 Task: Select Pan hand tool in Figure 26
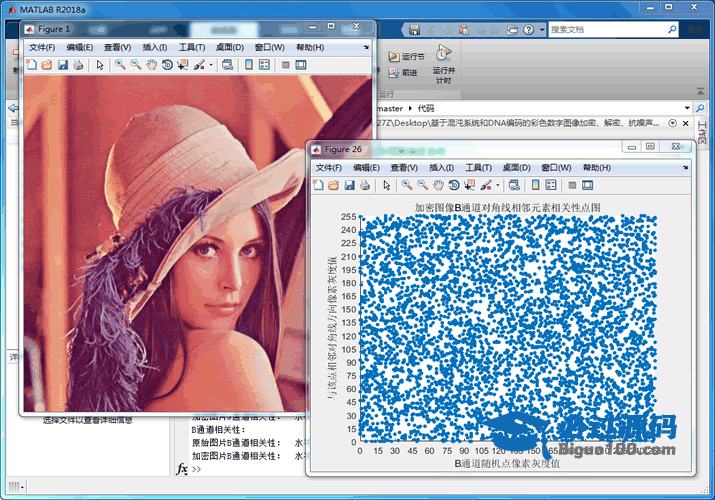click(x=438, y=185)
